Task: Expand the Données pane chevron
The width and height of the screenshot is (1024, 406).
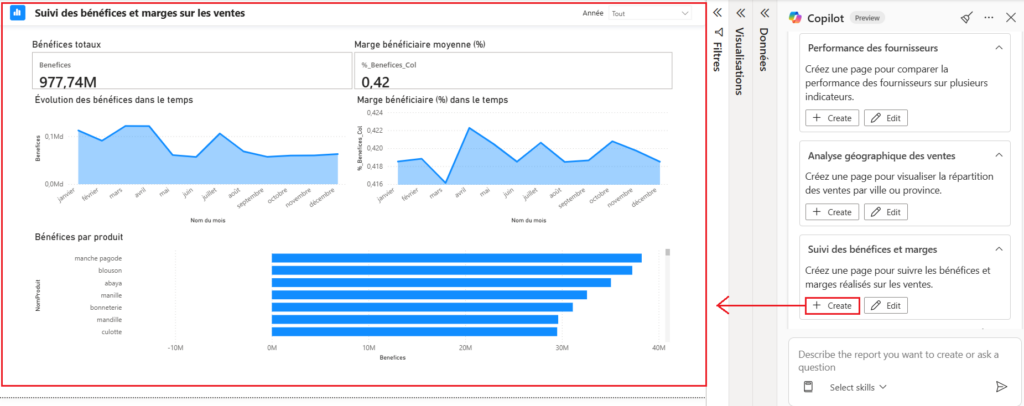Action: [x=764, y=12]
